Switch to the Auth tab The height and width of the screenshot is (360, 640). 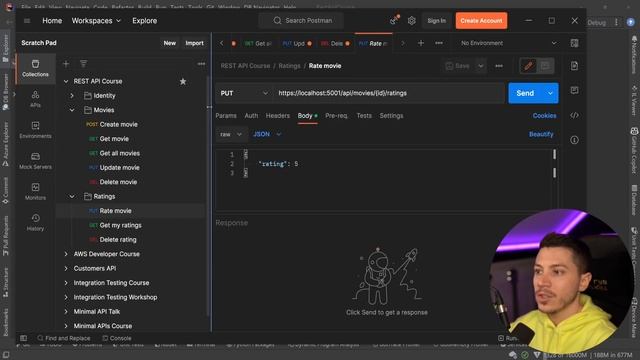tap(251, 116)
